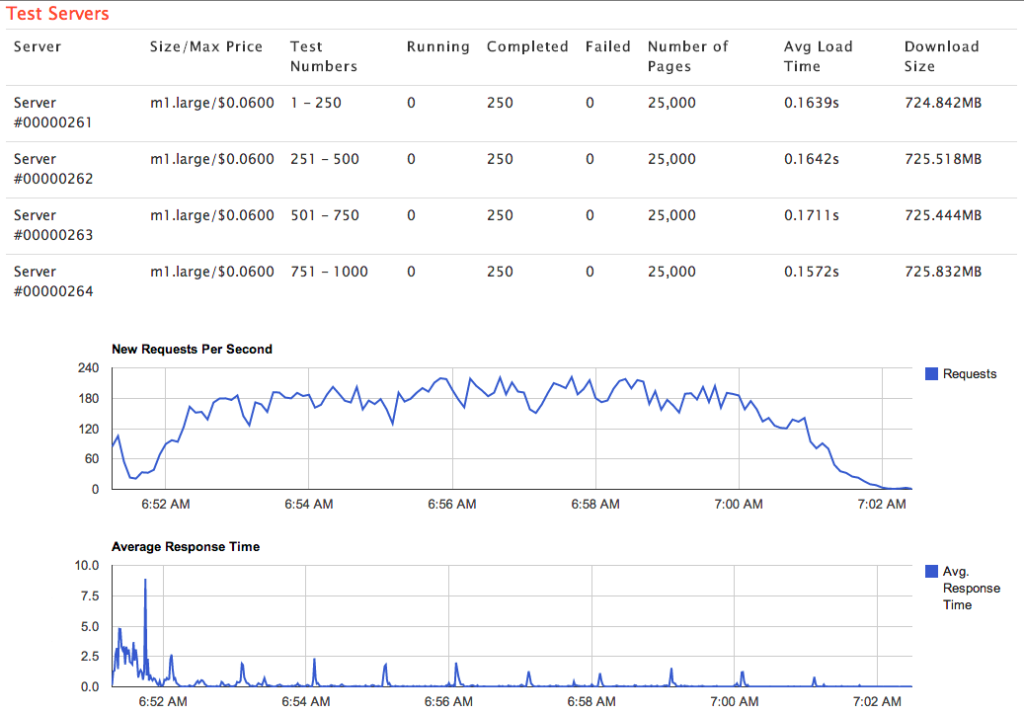Click the Completed column header

click(528, 46)
